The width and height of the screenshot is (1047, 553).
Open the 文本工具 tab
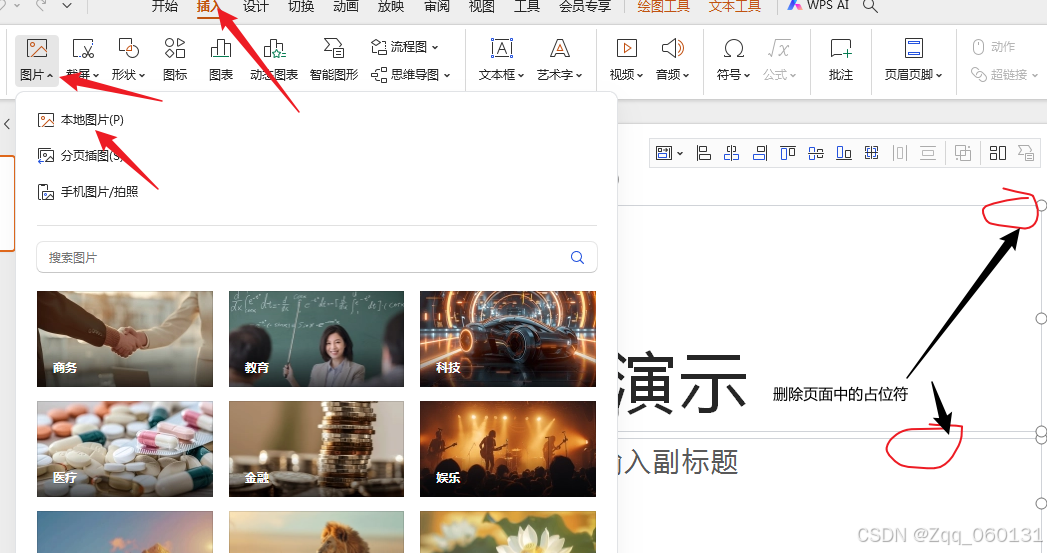coord(735,6)
